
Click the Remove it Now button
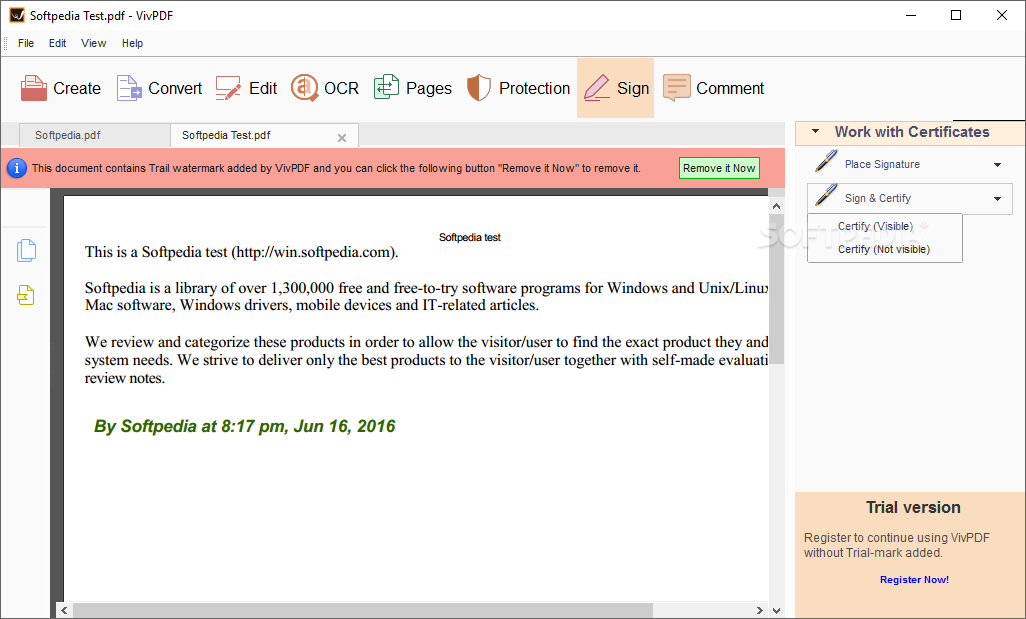pyautogui.click(x=719, y=168)
